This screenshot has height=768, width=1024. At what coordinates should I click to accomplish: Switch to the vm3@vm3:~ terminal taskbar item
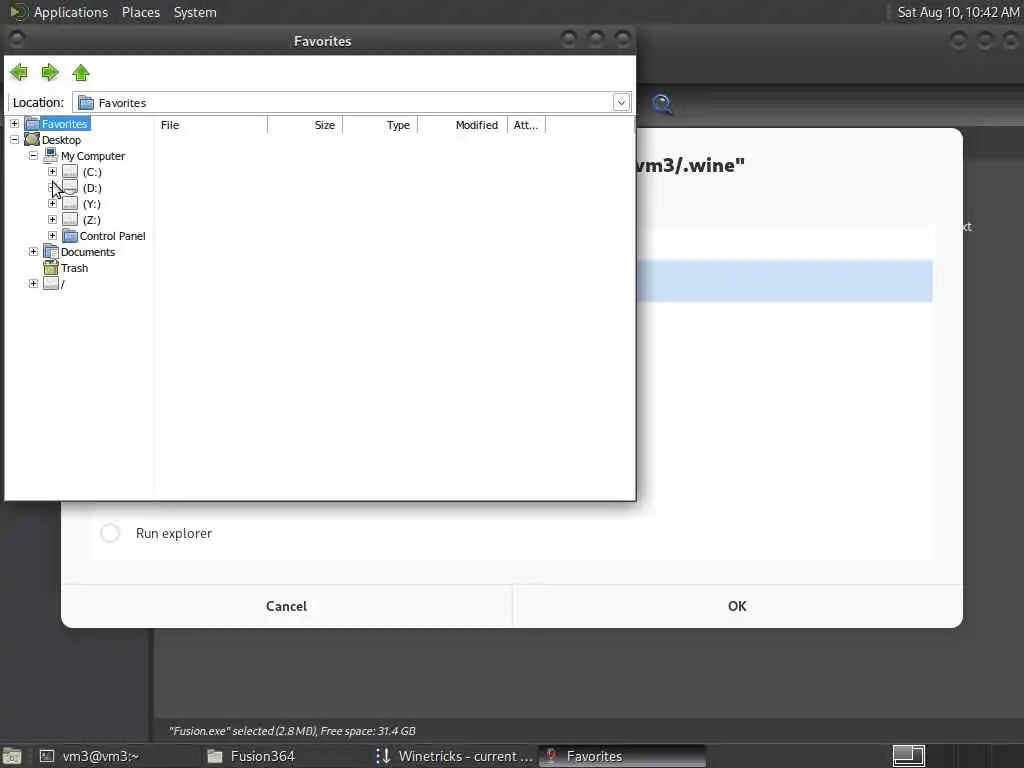coord(118,756)
